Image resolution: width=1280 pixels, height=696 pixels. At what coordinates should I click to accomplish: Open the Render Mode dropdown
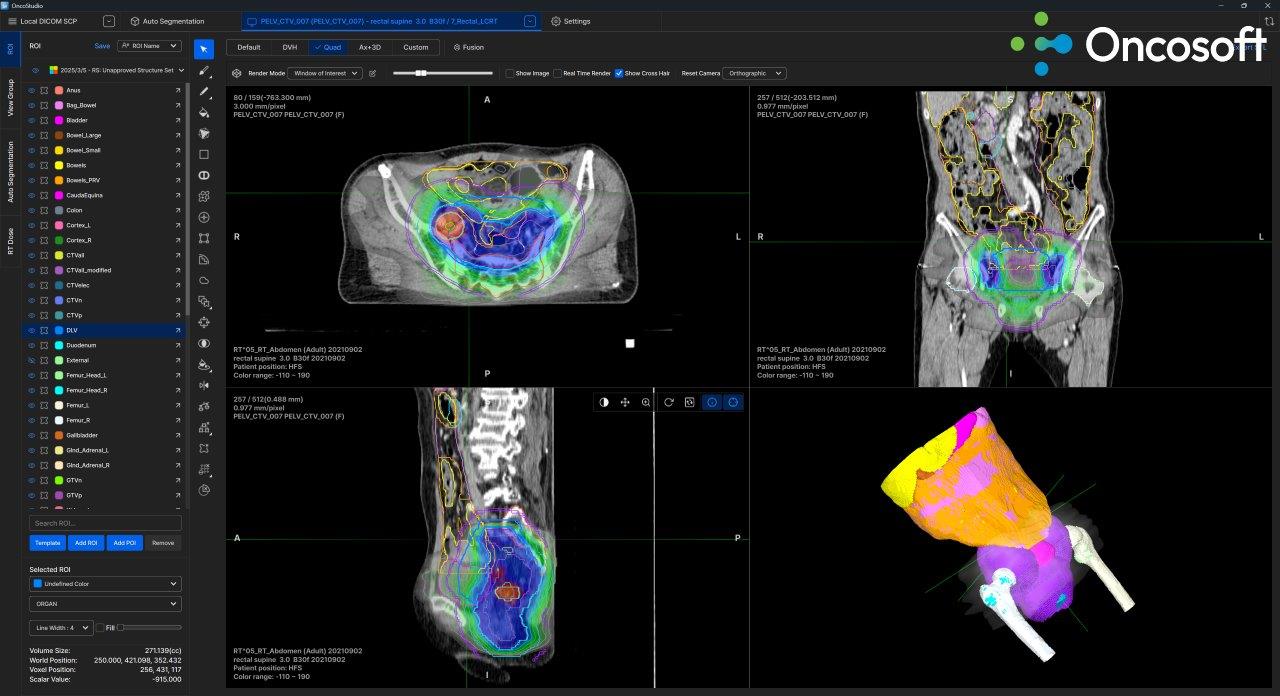[324, 73]
